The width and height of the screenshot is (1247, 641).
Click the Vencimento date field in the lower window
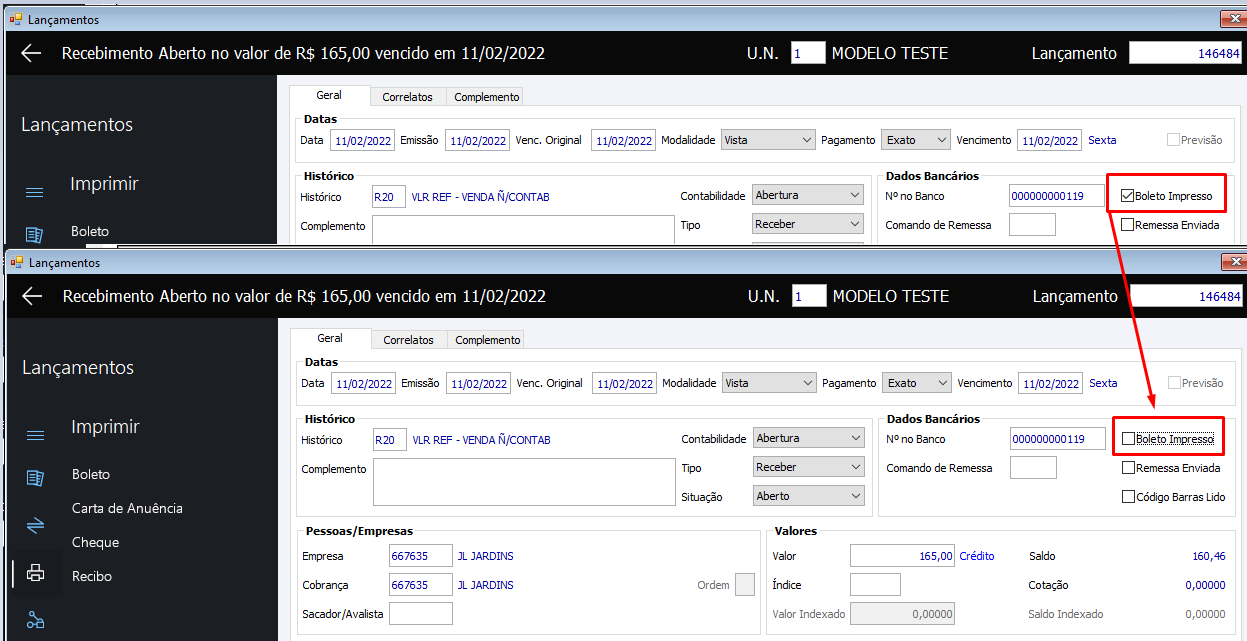(x=1050, y=383)
